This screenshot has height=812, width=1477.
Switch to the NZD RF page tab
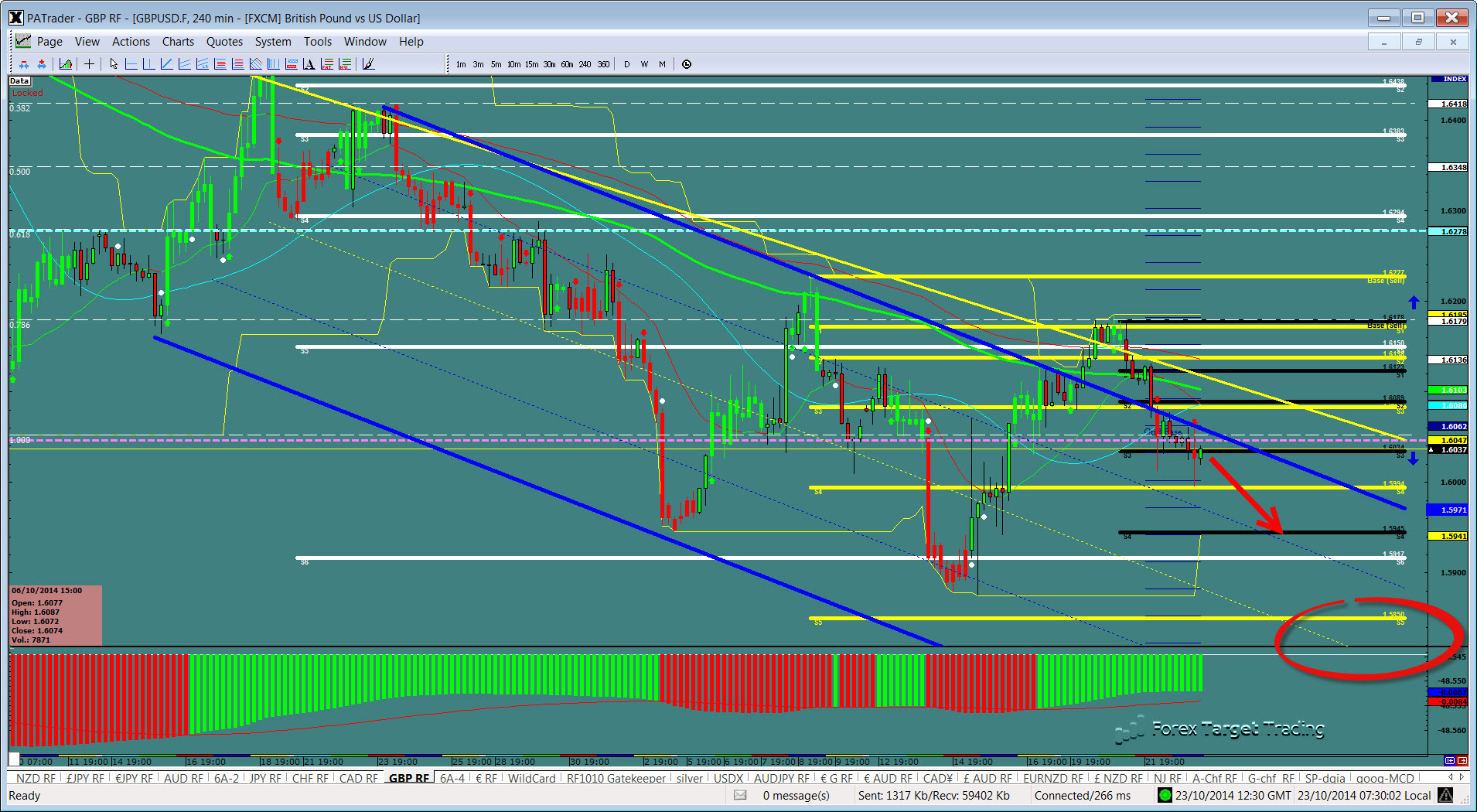coord(36,778)
